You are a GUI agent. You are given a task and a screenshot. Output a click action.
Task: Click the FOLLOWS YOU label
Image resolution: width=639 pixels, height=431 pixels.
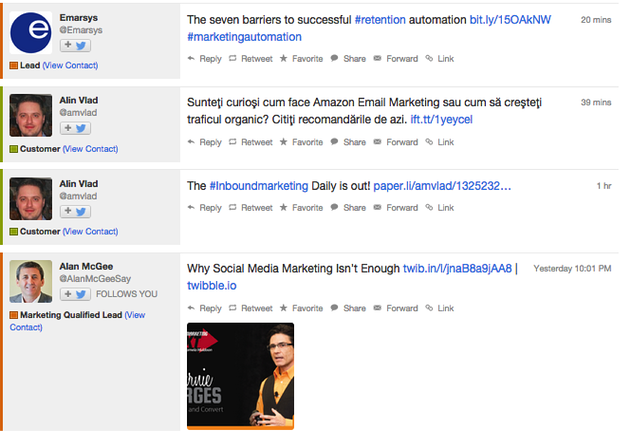pyautogui.click(x=127, y=294)
